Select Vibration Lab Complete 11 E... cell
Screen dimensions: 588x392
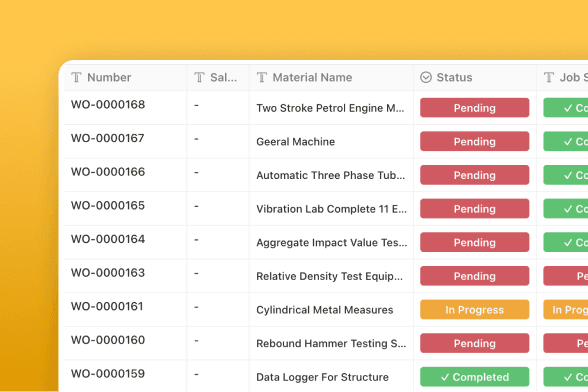331,209
